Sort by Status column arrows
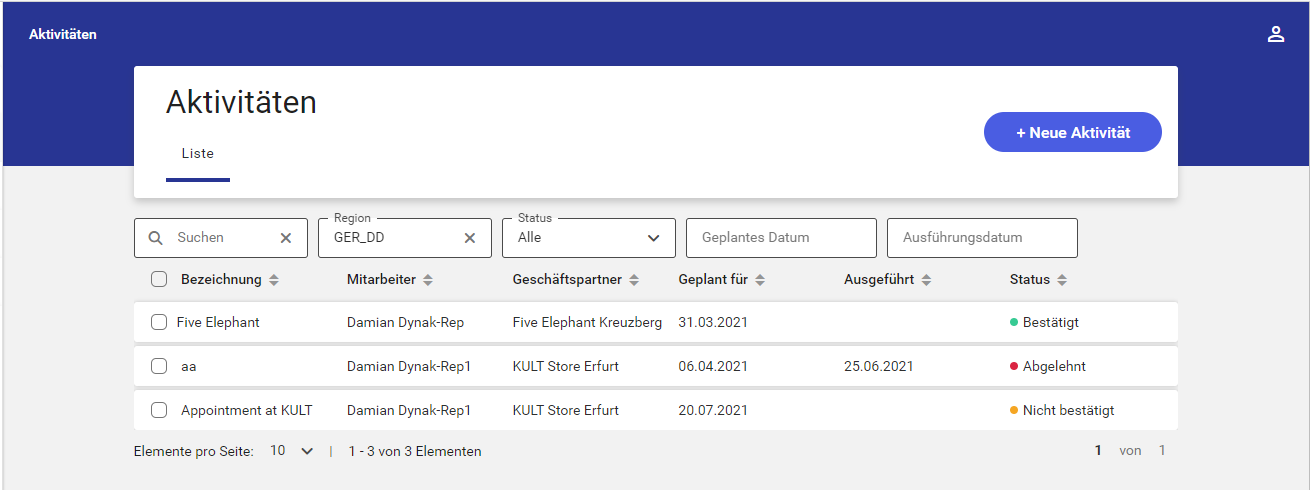The height and width of the screenshot is (490, 1310). (x=1062, y=280)
